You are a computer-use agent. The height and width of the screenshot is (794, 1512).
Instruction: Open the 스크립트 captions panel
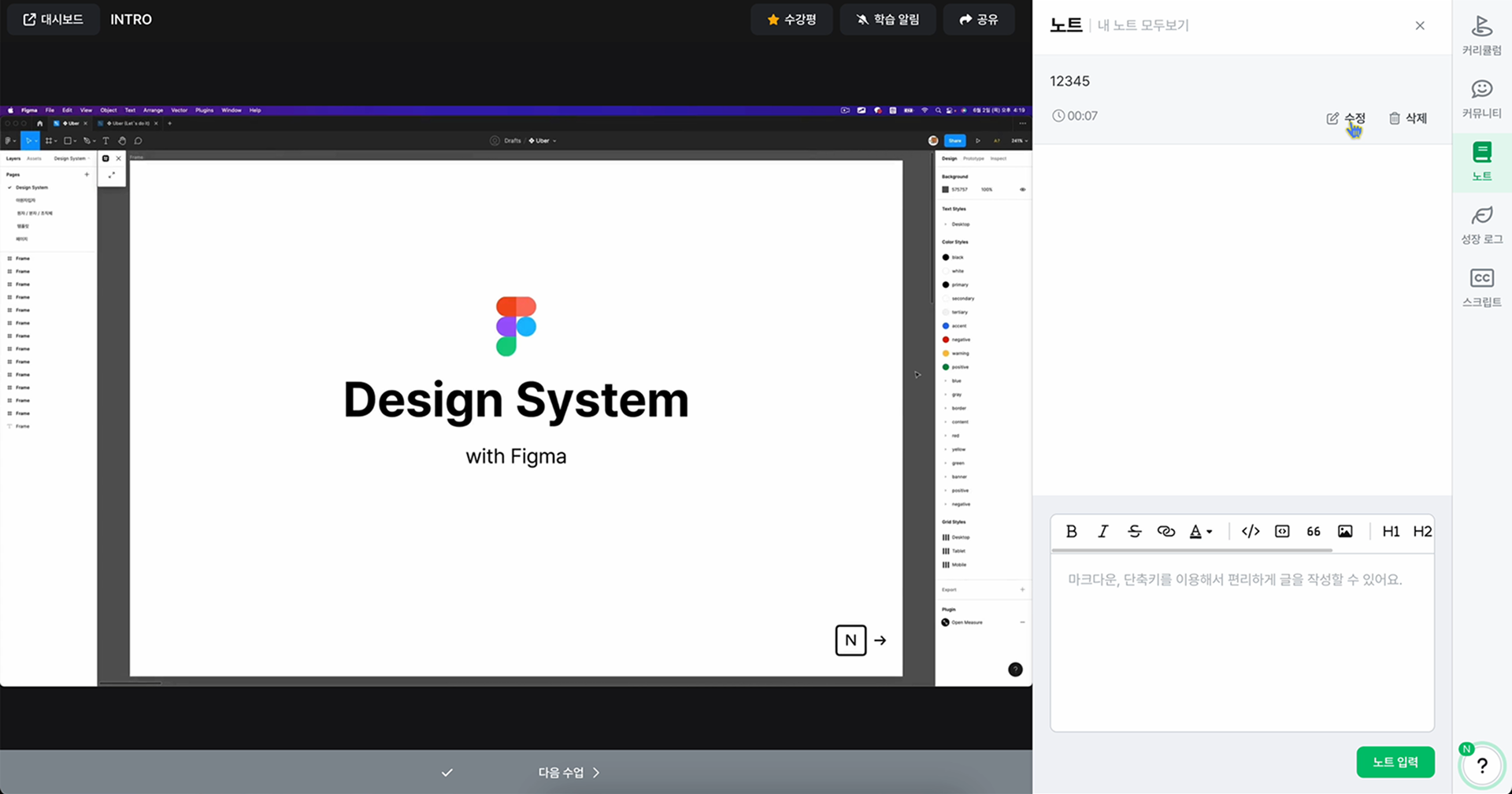[1481, 288]
